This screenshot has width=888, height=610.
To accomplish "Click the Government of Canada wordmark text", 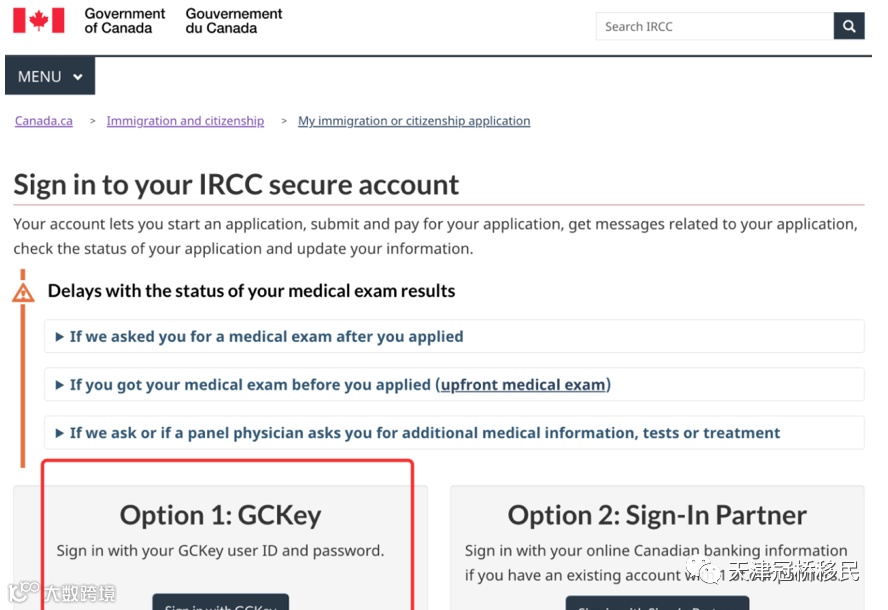I will (124, 21).
